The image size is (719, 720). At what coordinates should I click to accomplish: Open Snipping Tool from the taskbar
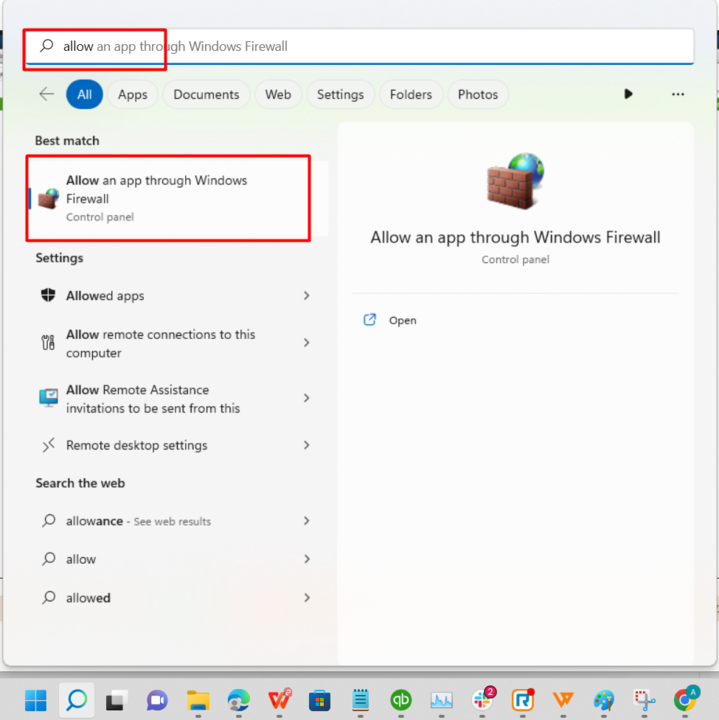[645, 700]
